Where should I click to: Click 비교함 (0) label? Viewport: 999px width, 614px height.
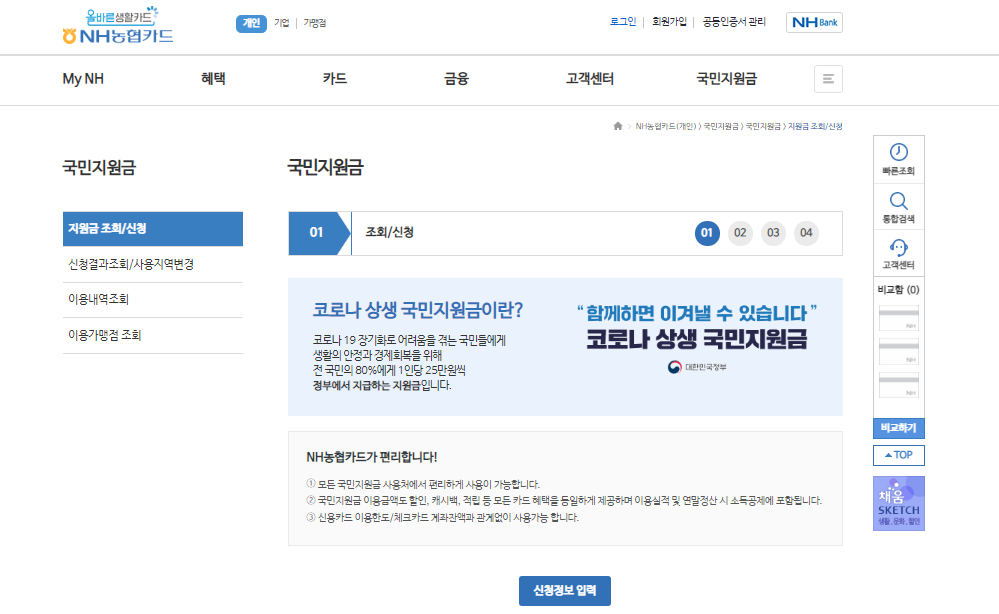tap(898, 290)
